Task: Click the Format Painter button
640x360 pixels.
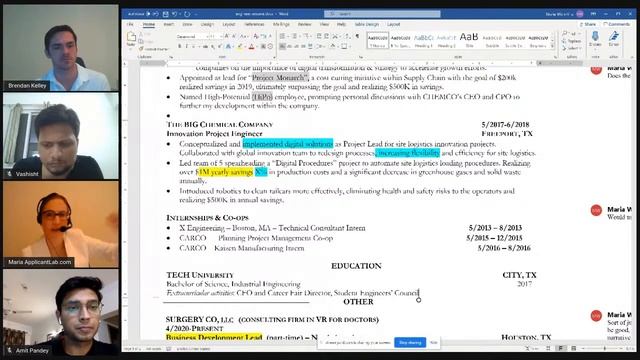Action: coord(153,49)
